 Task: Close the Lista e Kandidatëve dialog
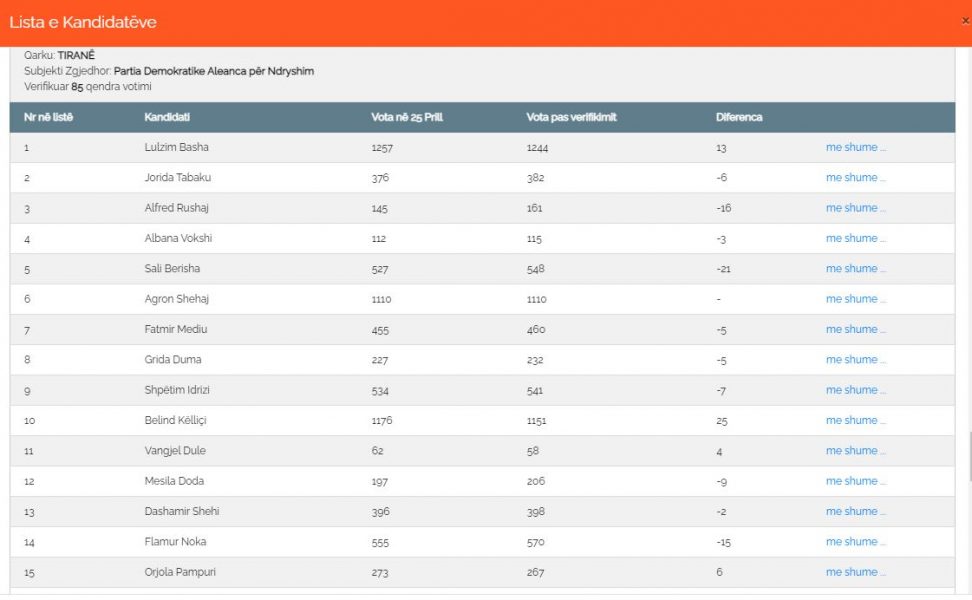[x=965, y=21]
